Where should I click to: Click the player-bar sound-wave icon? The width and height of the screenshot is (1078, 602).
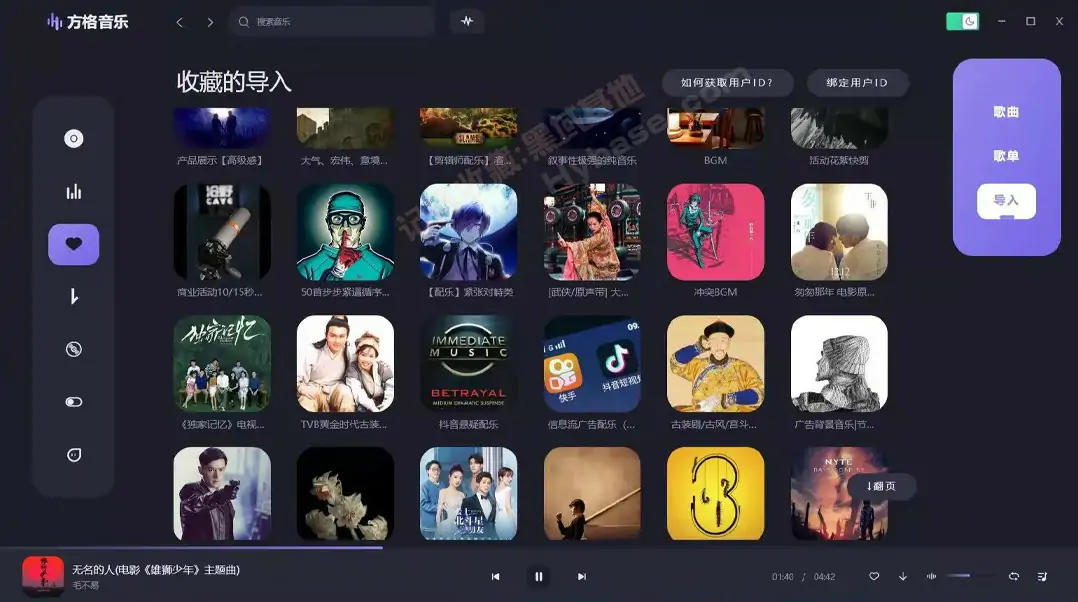(931, 576)
